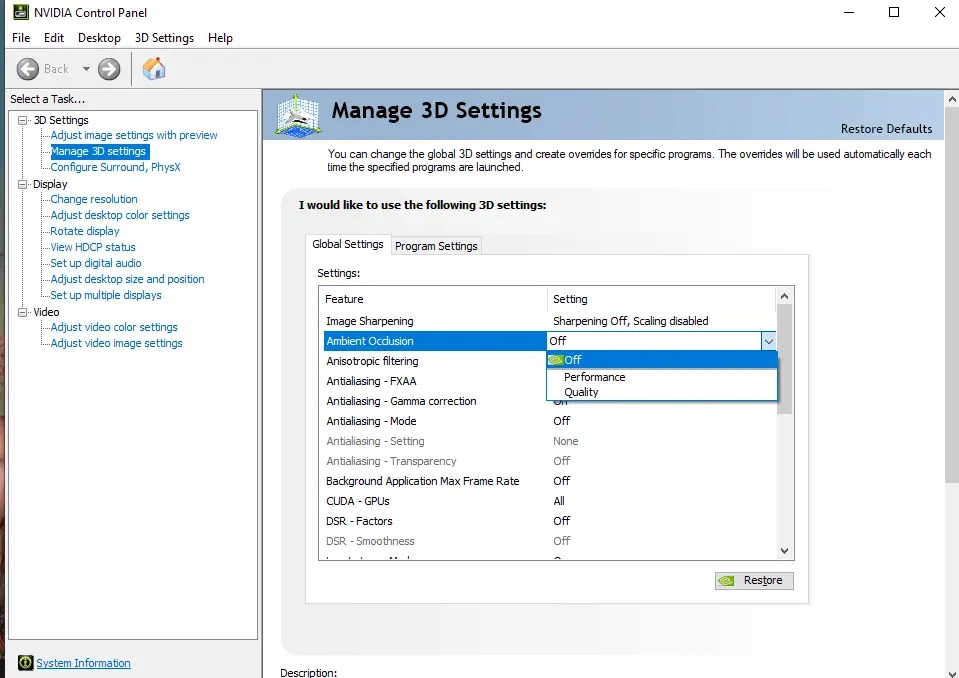Click the NVIDIA home toolbar icon

tap(154, 69)
